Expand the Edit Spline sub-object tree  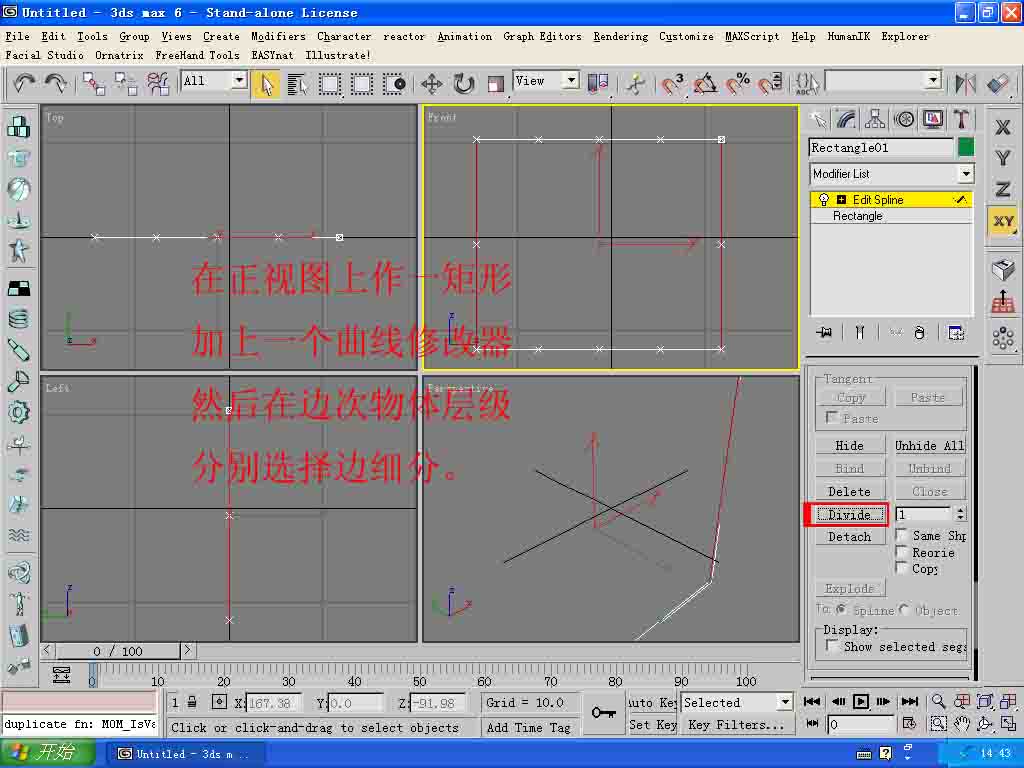pyautogui.click(x=841, y=200)
